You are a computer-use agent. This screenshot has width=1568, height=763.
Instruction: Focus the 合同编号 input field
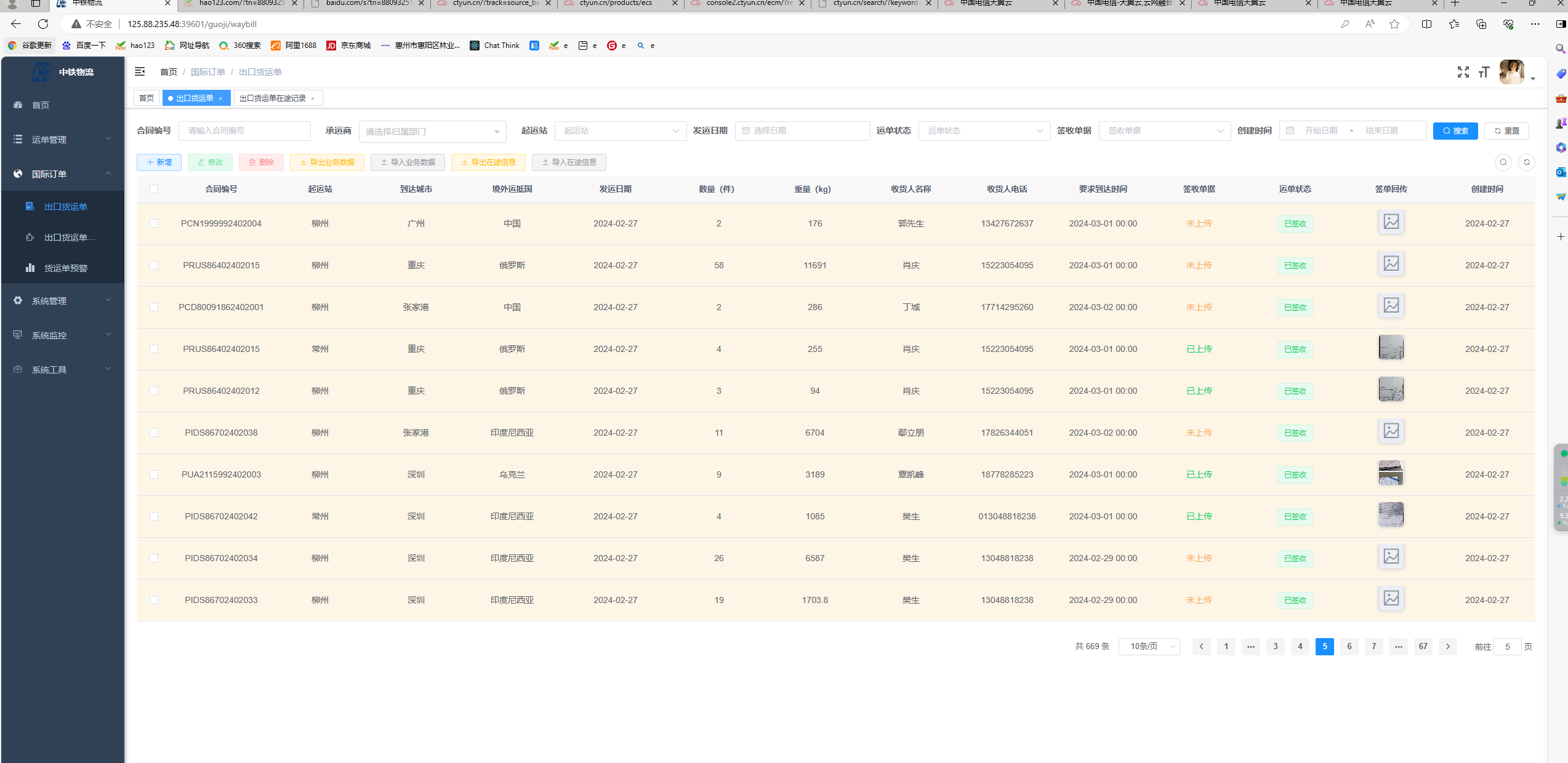(x=244, y=130)
